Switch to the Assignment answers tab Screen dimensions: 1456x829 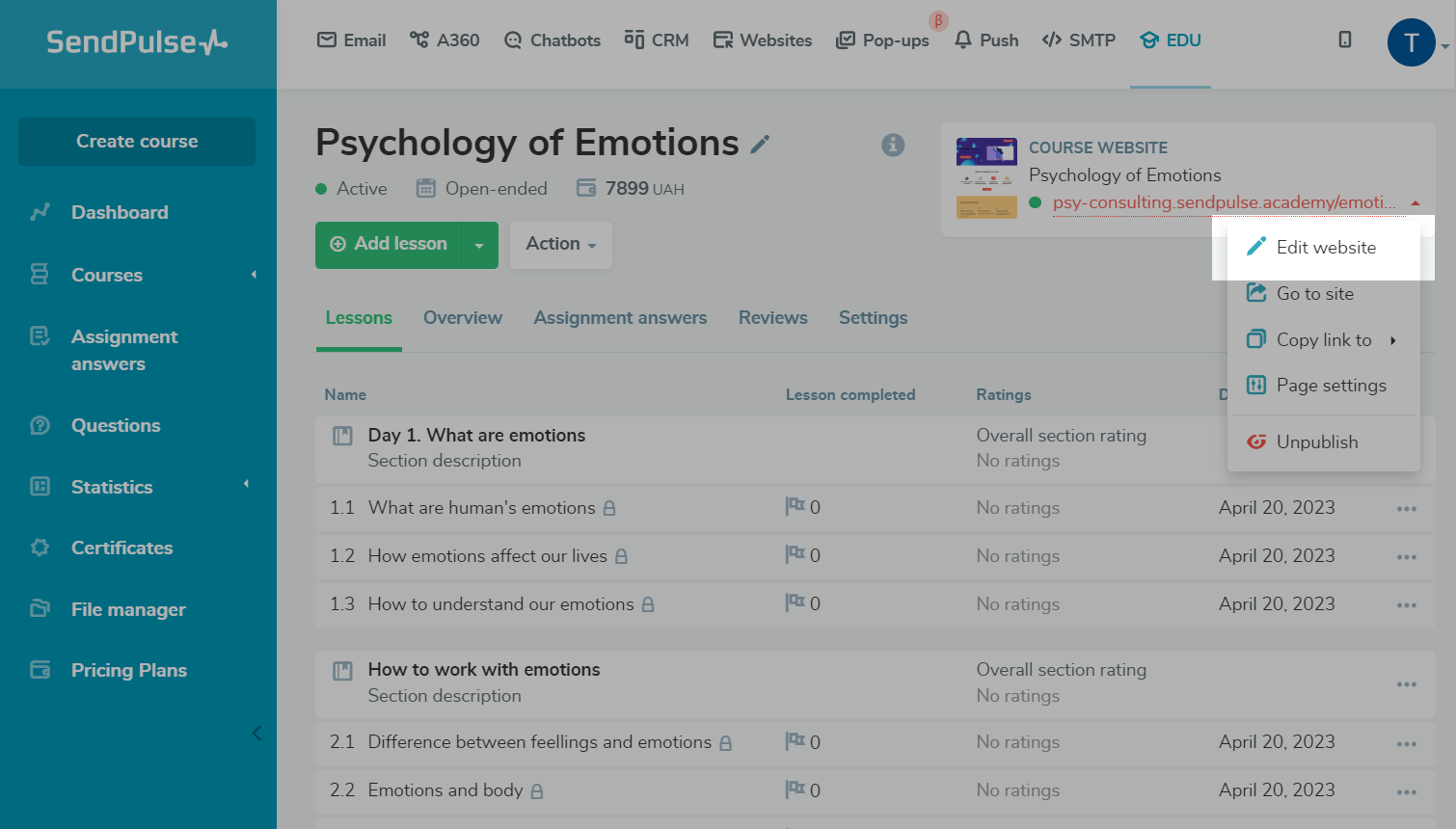click(x=620, y=317)
